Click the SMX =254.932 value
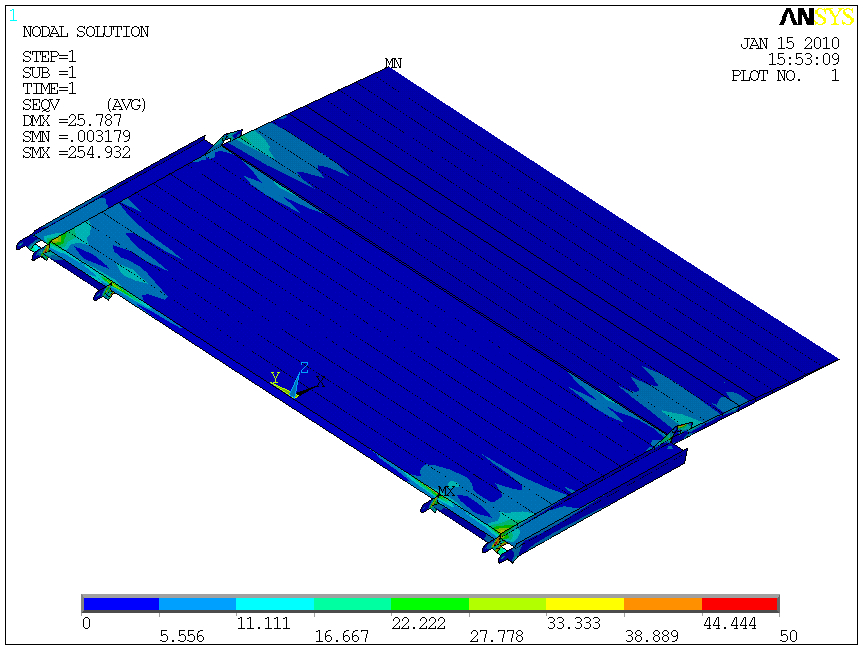 [77, 152]
